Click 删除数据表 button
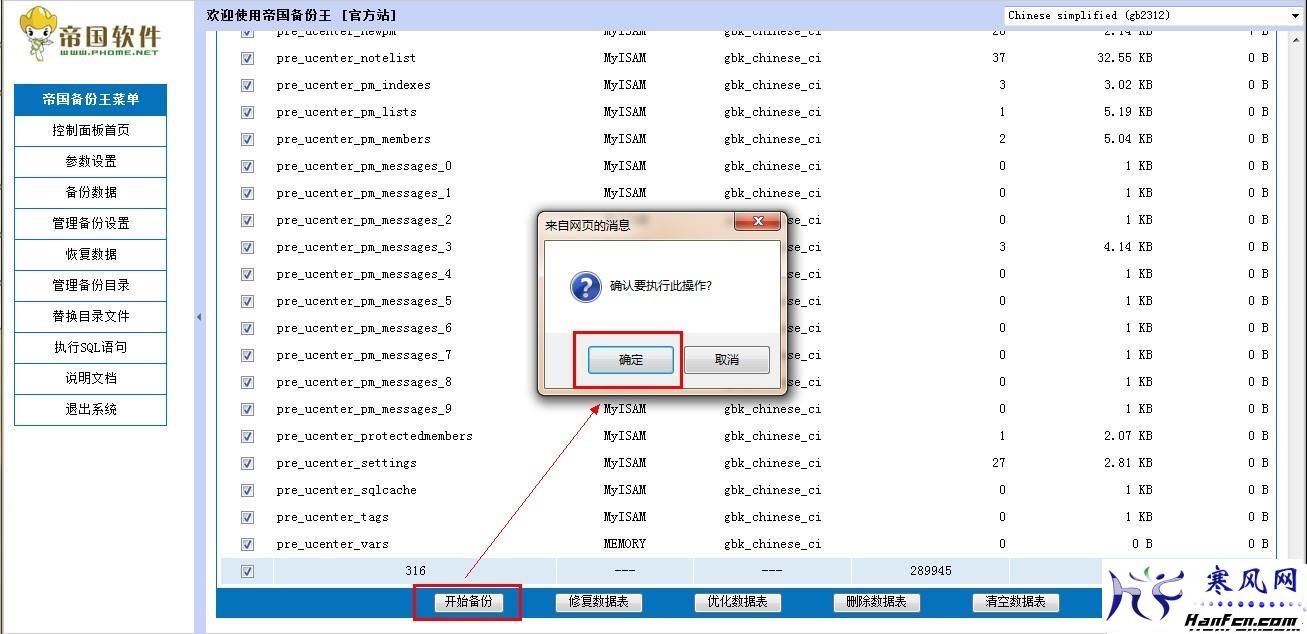Image resolution: width=1307 pixels, height=634 pixels. tap(876, 602)
